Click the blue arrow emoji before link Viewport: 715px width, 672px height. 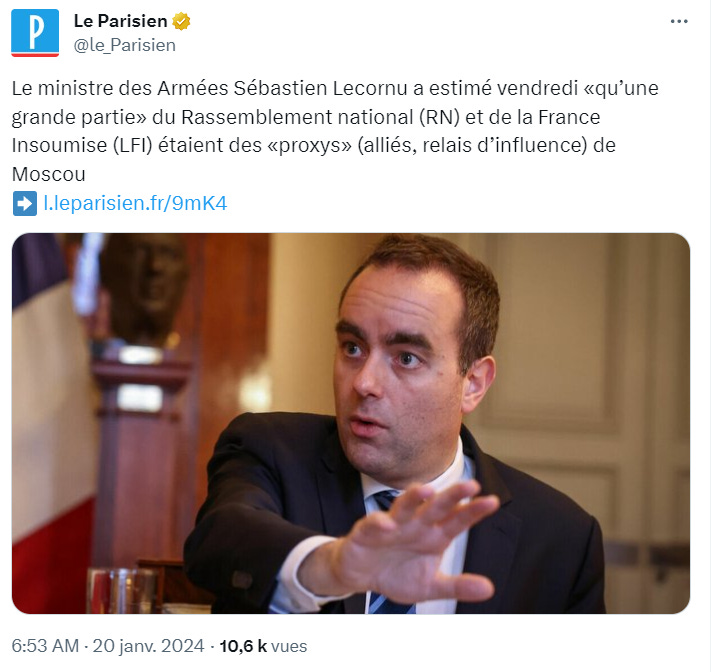(25, 203)
